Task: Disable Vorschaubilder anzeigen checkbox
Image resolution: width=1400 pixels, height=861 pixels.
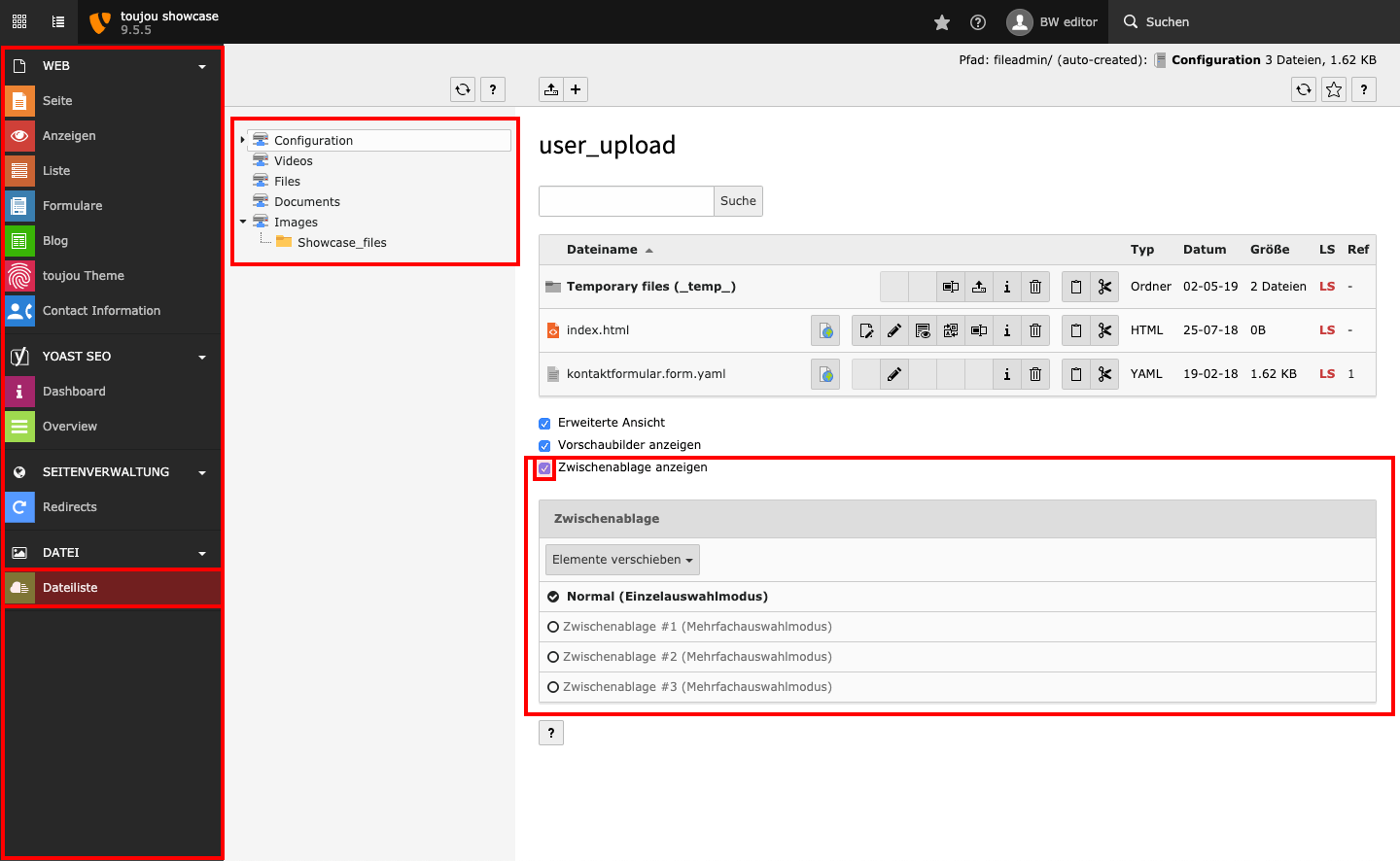Action: click(x=544, y=446)
